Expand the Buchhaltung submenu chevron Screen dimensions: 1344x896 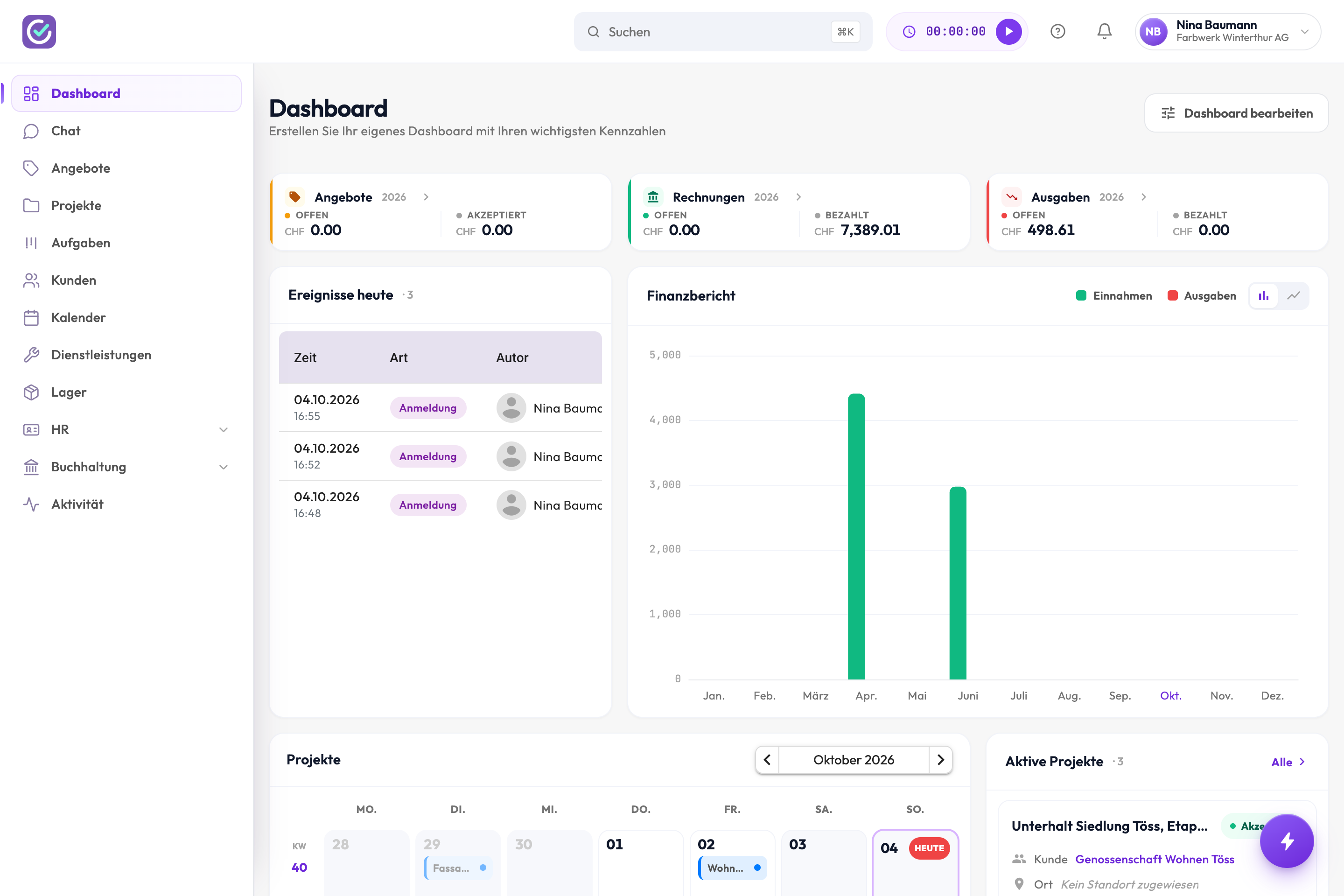[x=224, y=467]
